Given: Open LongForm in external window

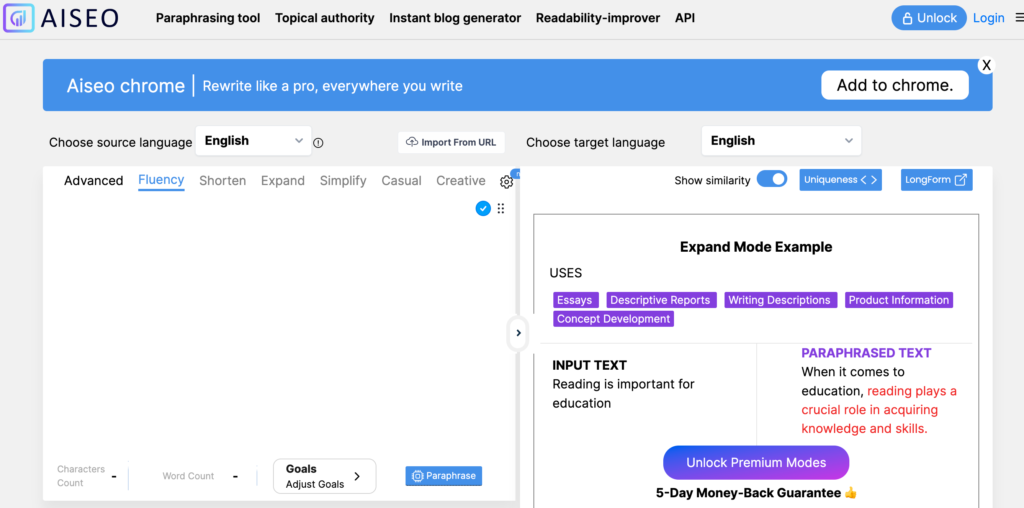Looking at the screenshot, I should click(x=936, y=180).
